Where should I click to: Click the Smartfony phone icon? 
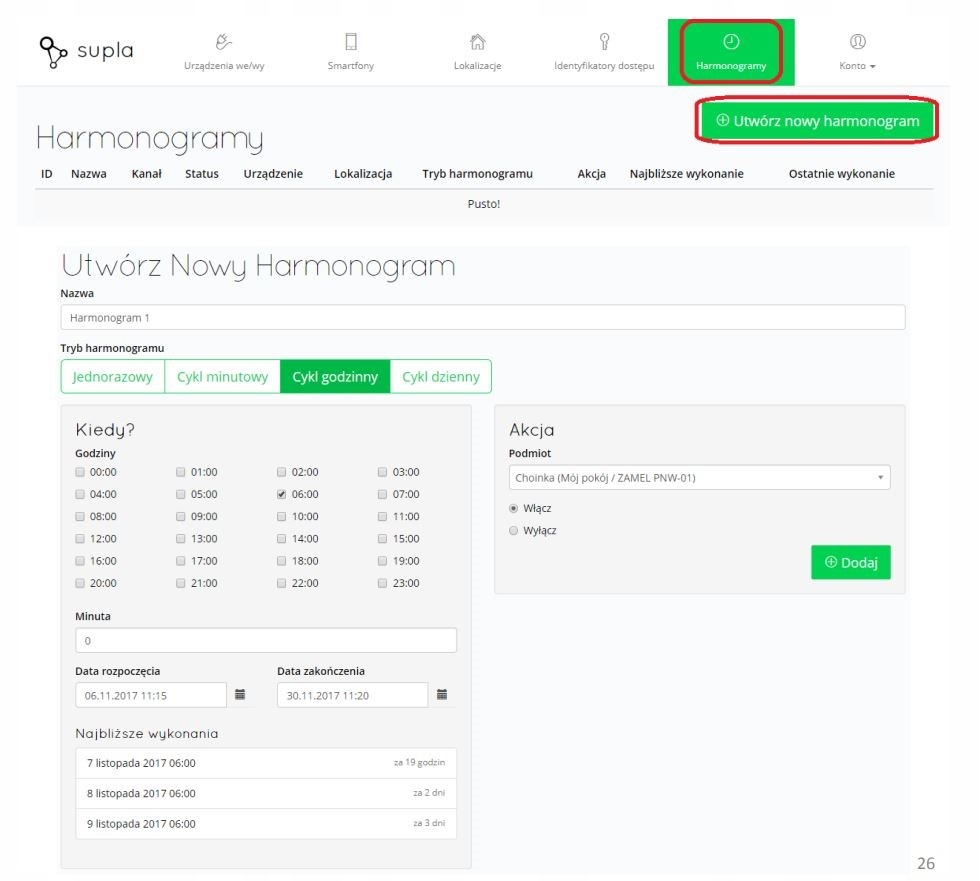(351, 41)
